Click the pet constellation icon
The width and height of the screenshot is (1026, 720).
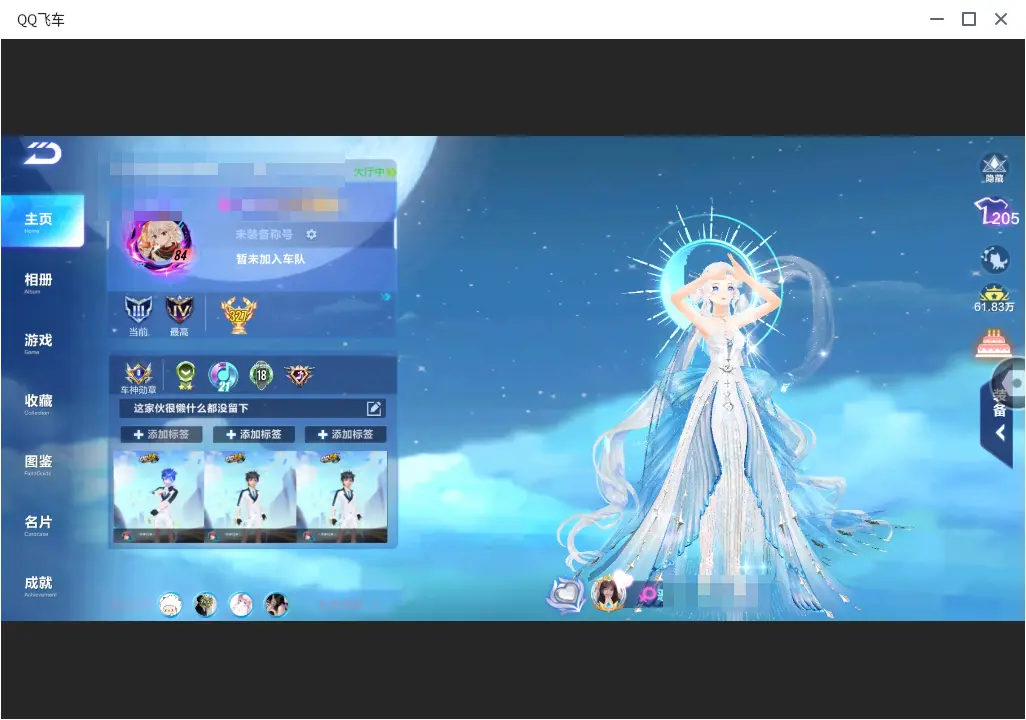(x=995, y=259)
